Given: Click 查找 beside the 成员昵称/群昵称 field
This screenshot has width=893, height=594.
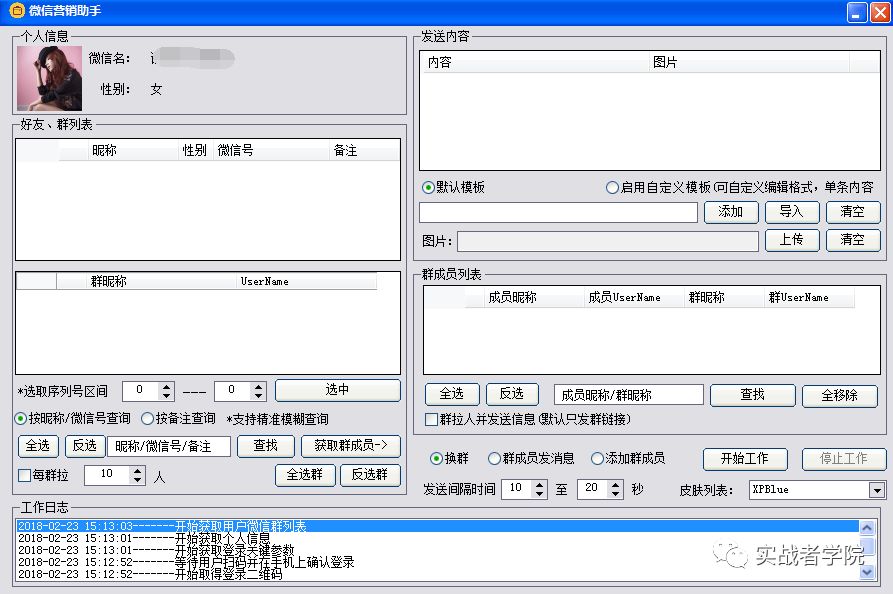Looking at the screenshot, I should point(752,395).
